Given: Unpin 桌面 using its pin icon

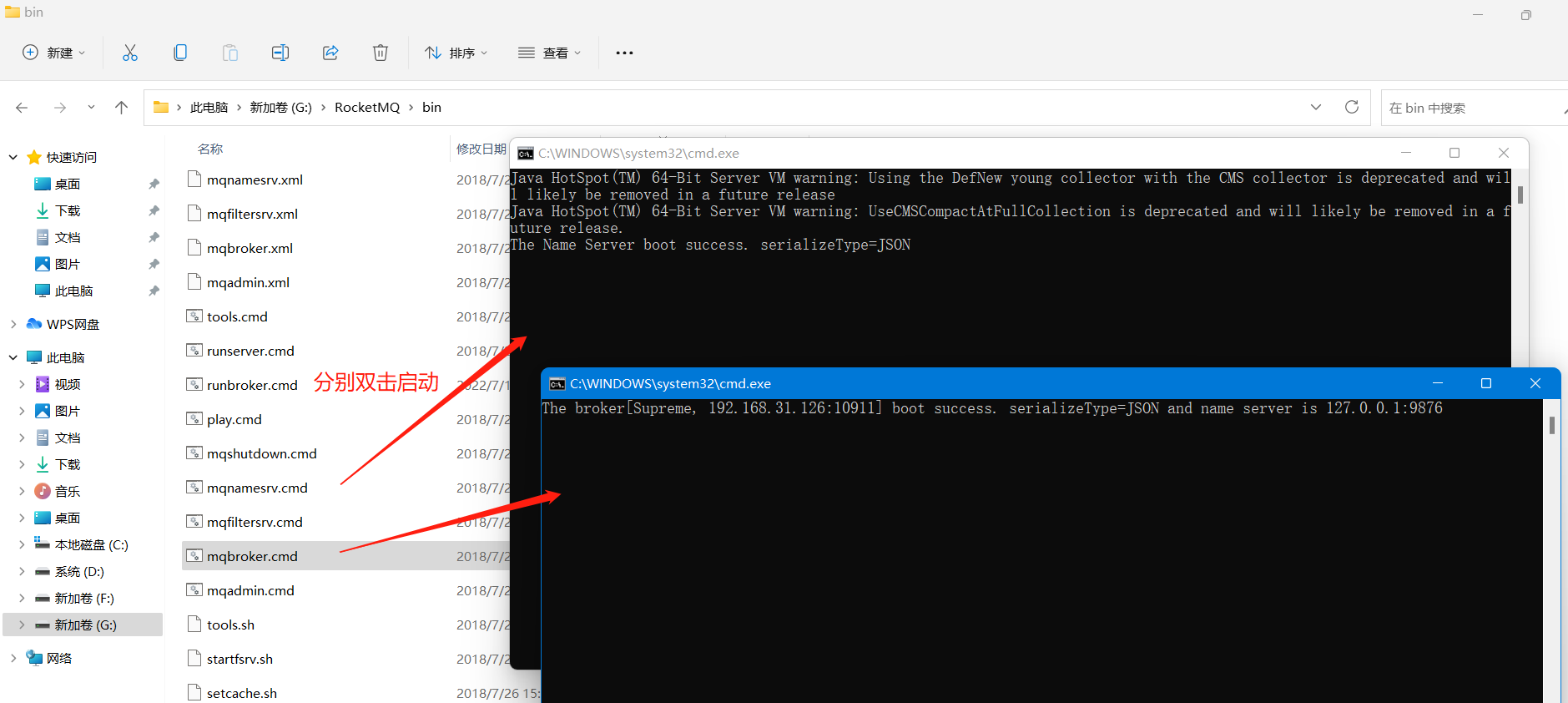Looking at the screenshot, I should 154,184.
